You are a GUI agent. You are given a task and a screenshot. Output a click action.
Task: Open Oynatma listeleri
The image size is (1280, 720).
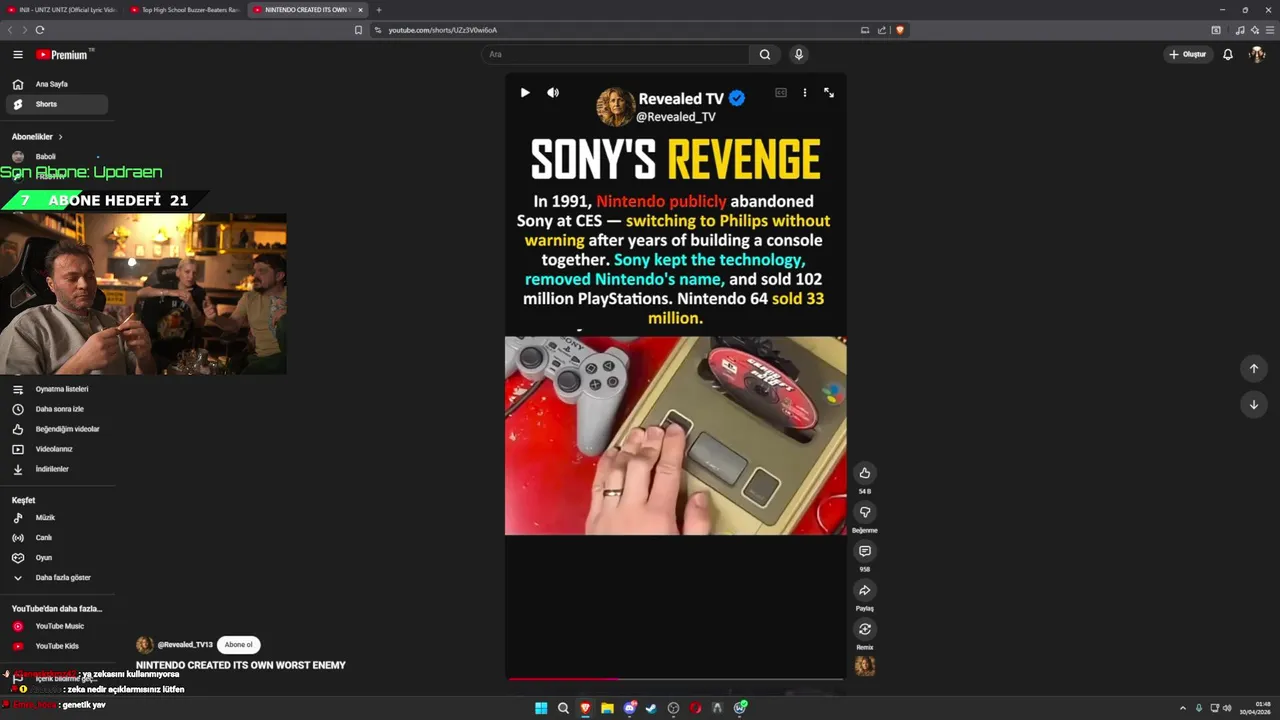[x=58, y=389]
